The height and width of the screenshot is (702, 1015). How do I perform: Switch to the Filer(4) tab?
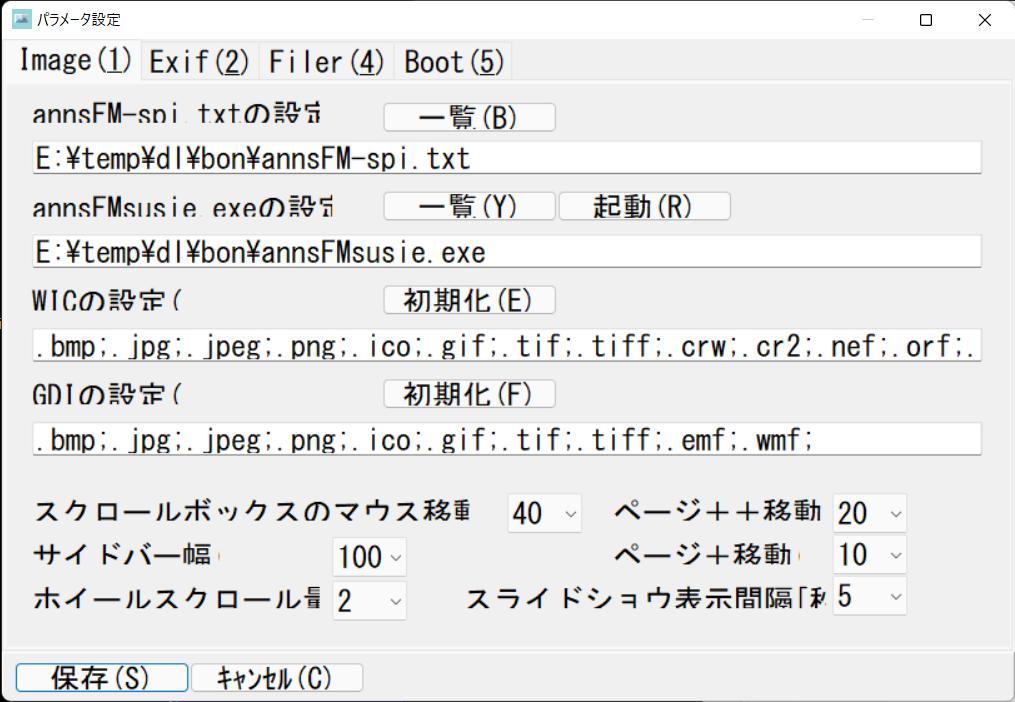tap(326, 62)
